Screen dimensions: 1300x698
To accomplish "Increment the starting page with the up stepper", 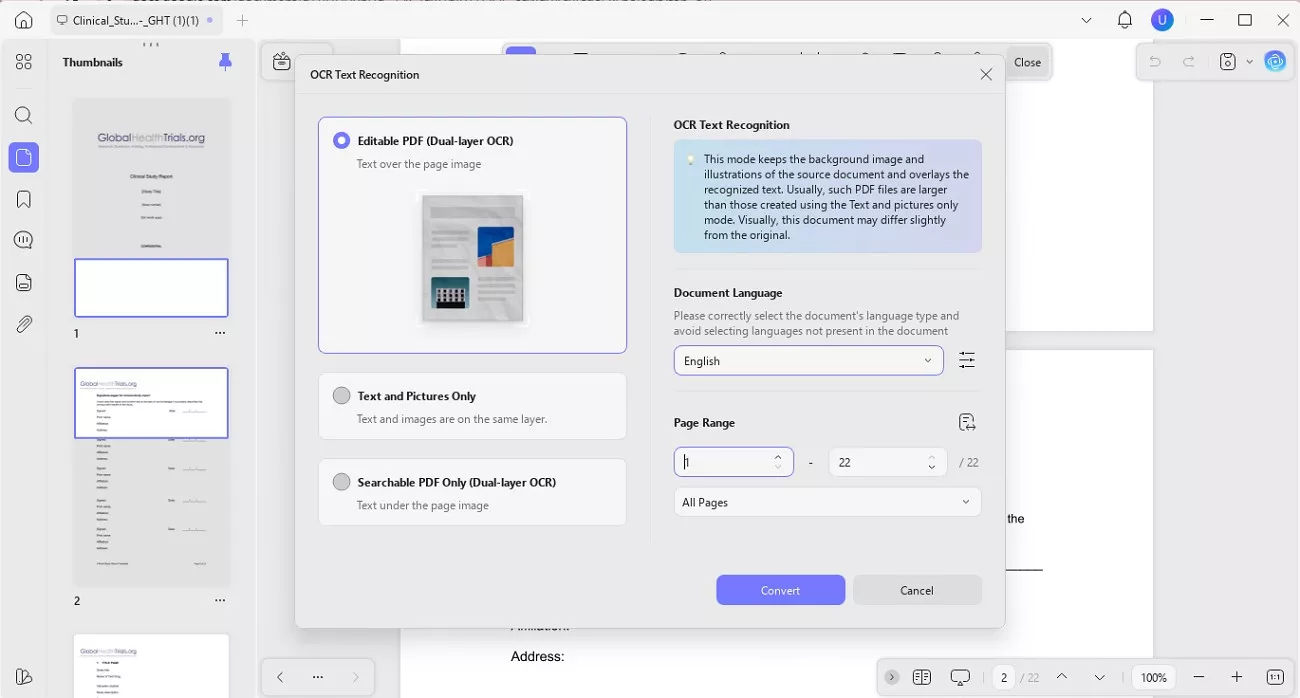I will click(x=777, y=456).
